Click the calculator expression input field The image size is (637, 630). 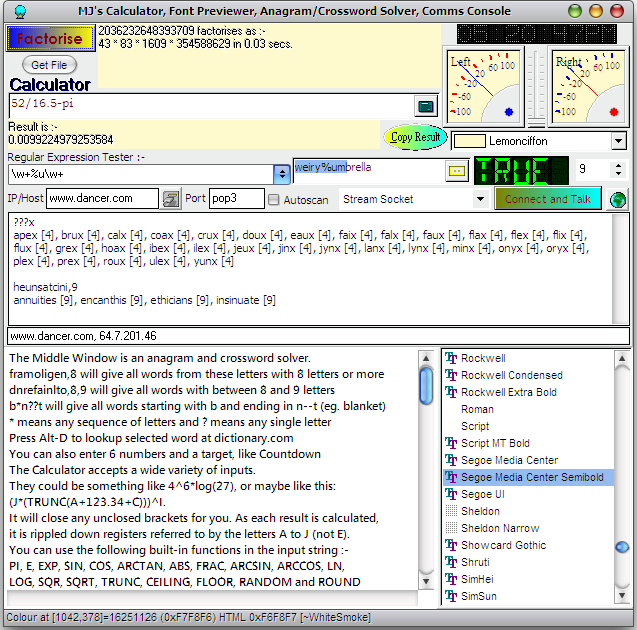pos(211,106)
